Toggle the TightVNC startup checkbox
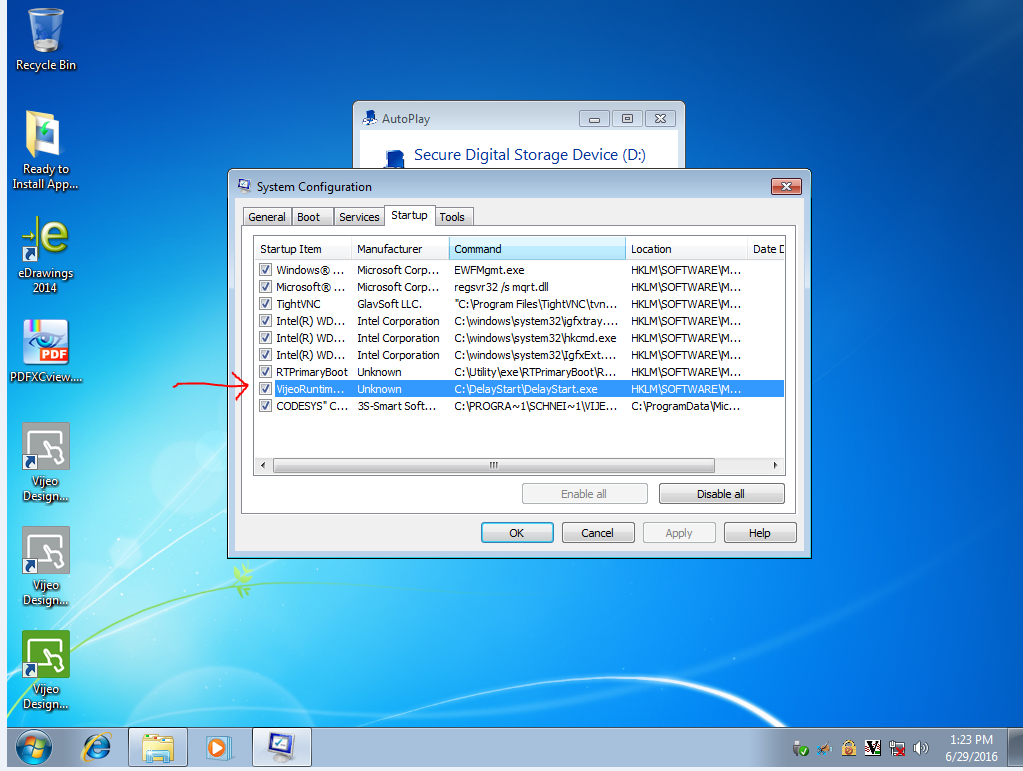Screen dimensions: 1023x771 point(266,303)
